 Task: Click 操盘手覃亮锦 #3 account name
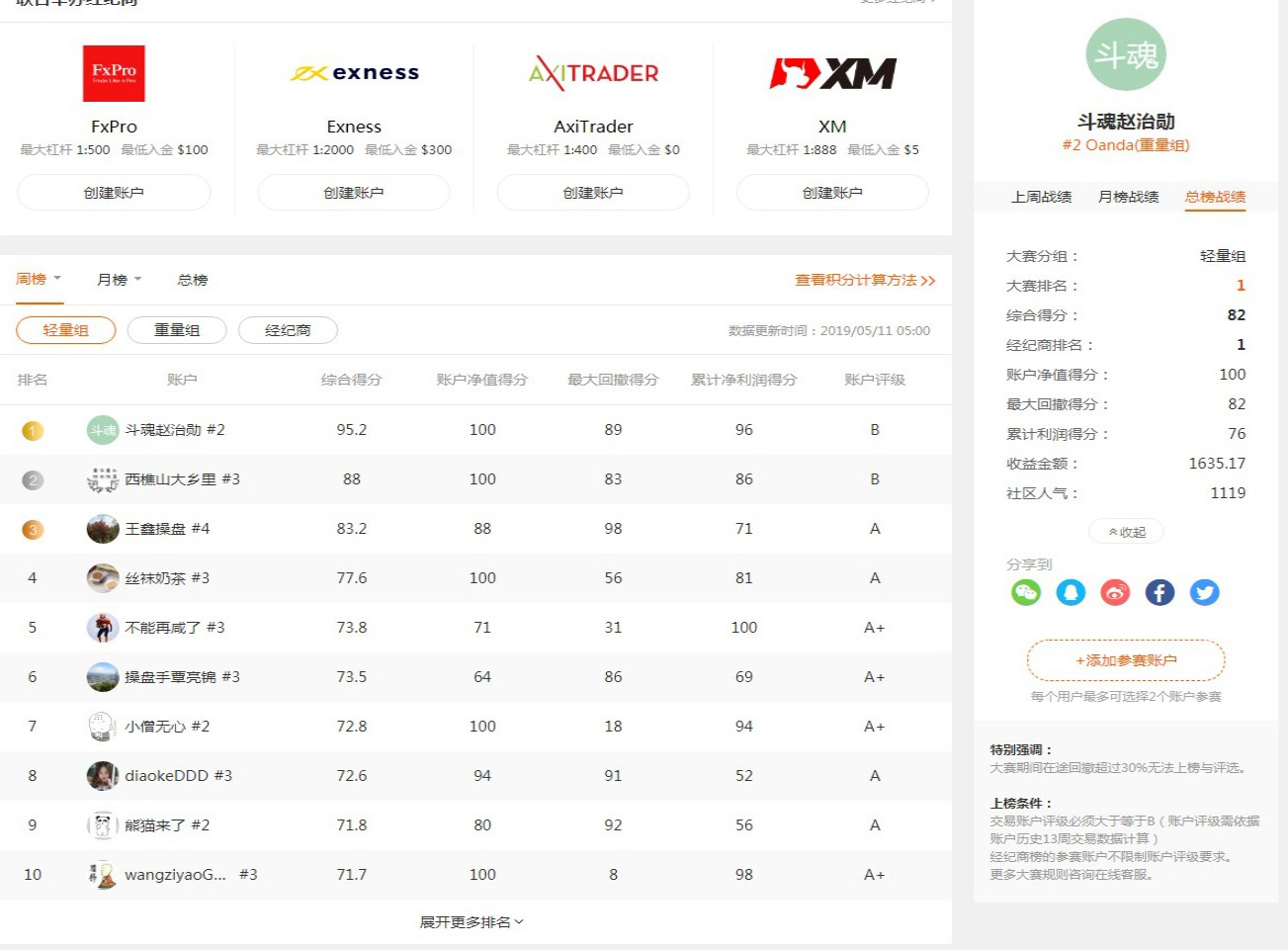coord(183,677)
